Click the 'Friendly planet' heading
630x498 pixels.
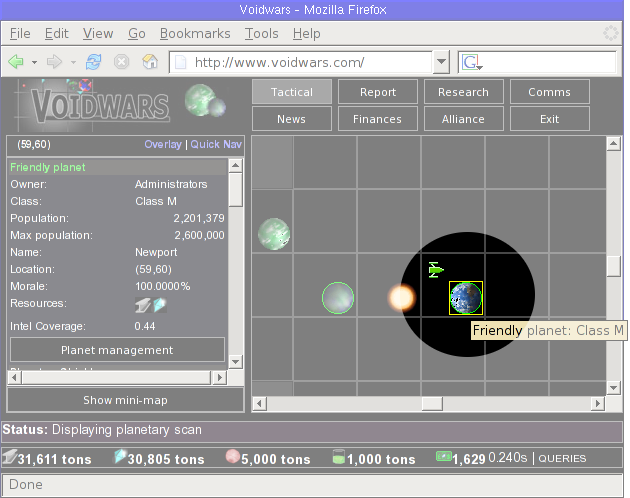[48, 167]
